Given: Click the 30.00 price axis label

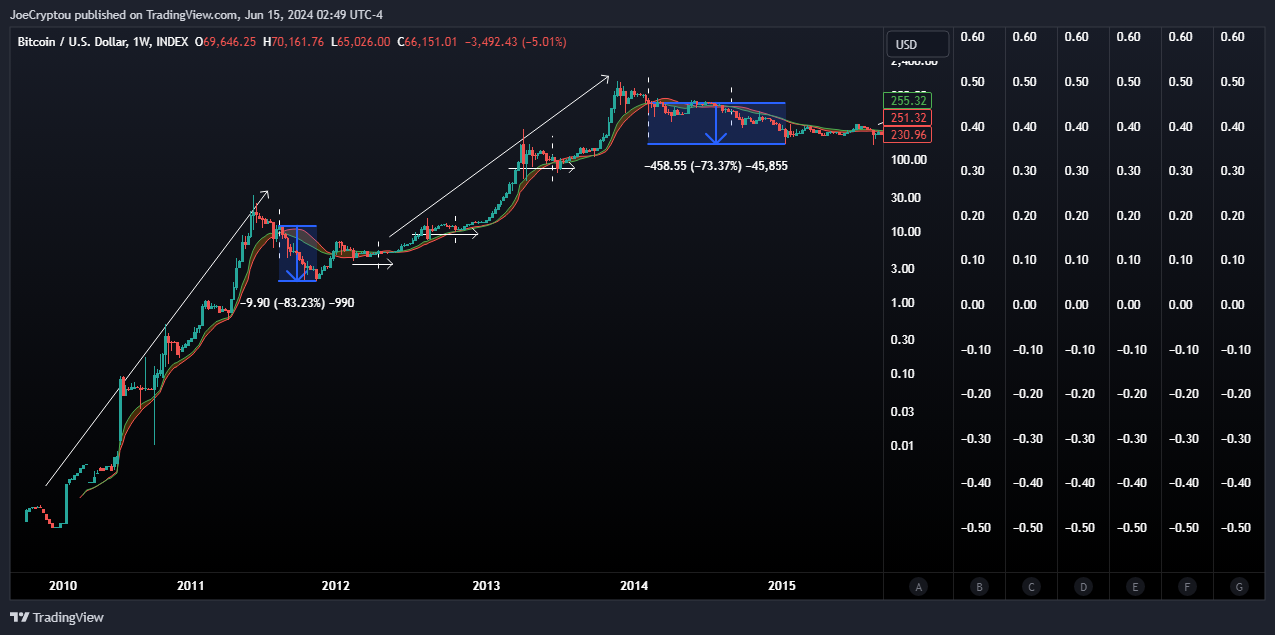Looking at the screenshot, I should 906,197.
